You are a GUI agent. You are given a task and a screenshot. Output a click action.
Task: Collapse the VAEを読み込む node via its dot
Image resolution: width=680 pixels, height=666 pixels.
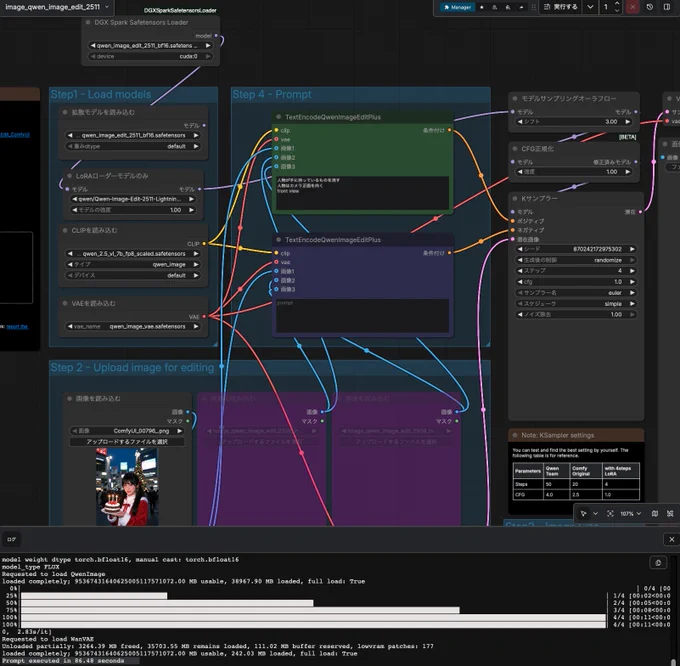pyautogui.click(x=65, y=304)
